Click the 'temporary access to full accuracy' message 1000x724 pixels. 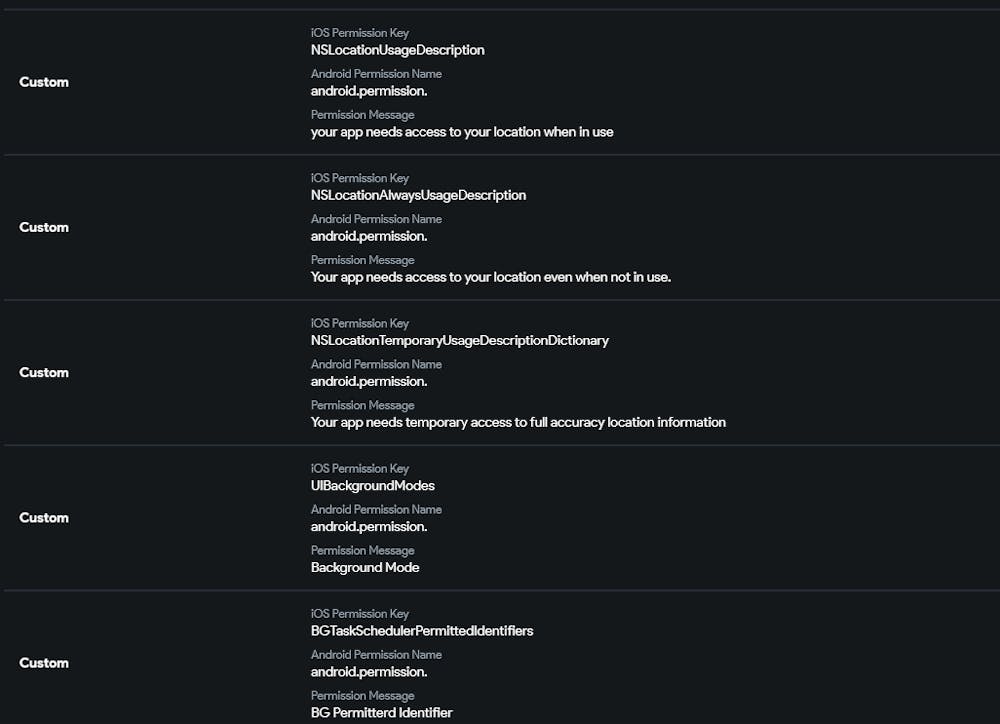click(518, 422)
